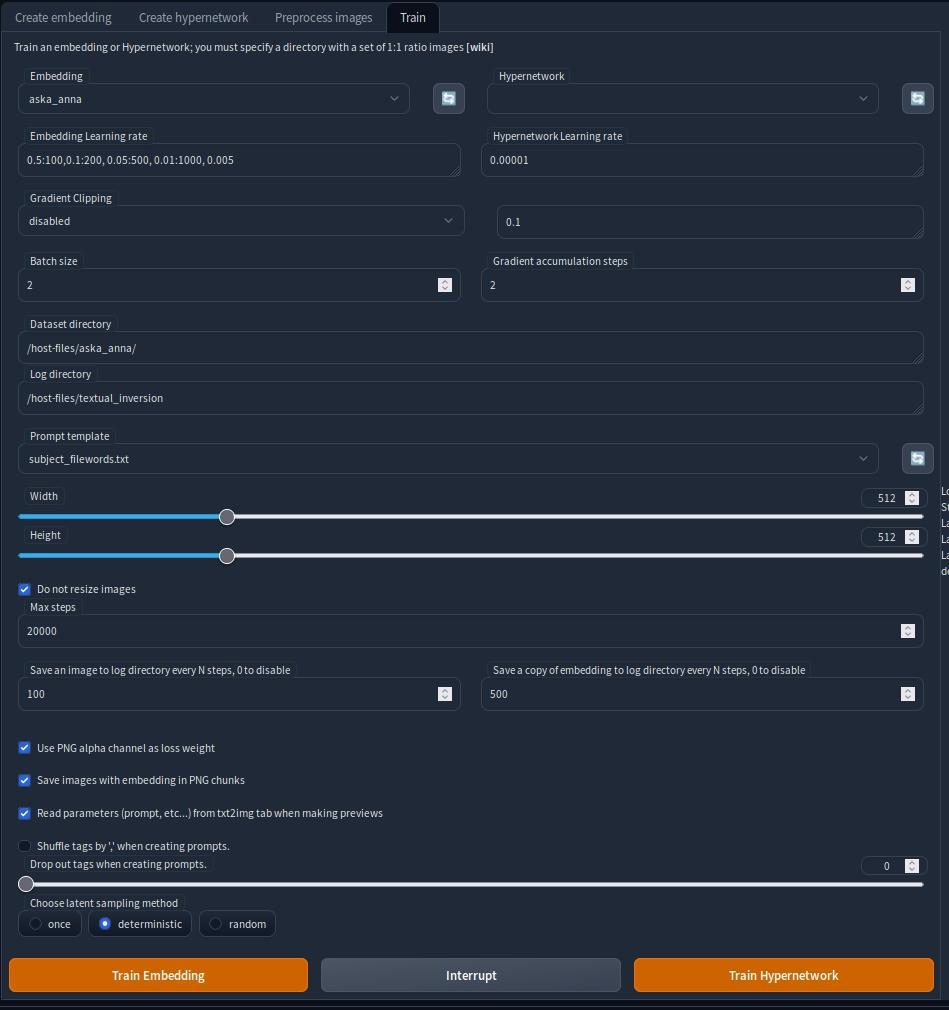Click the Drop out tags value stepper

click(912, 866)
